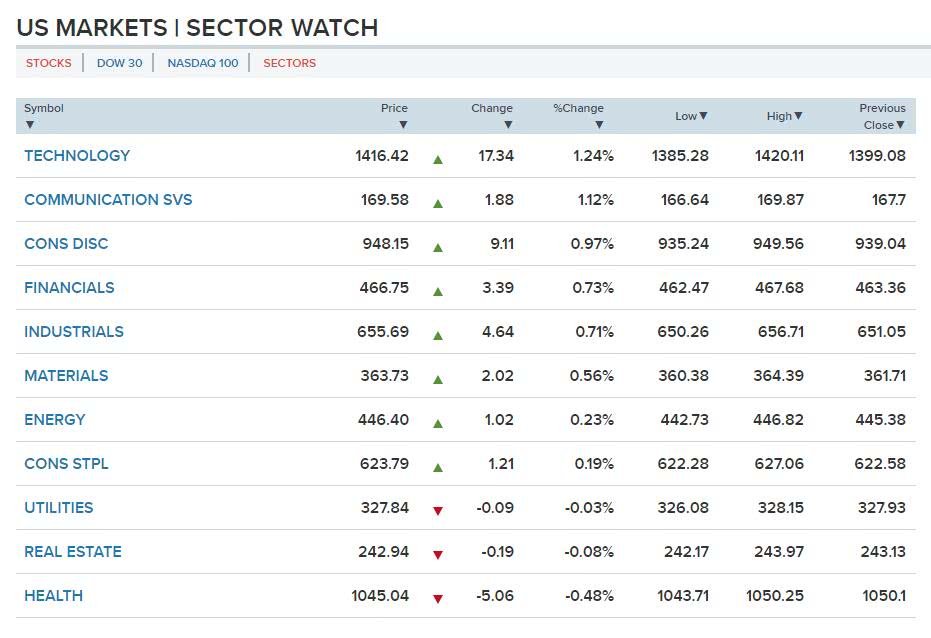Switch to the NASDAQ 100 tab
The width and height of the screenshot is (931, 638).
pyautogui.click(x=203, y=63)
